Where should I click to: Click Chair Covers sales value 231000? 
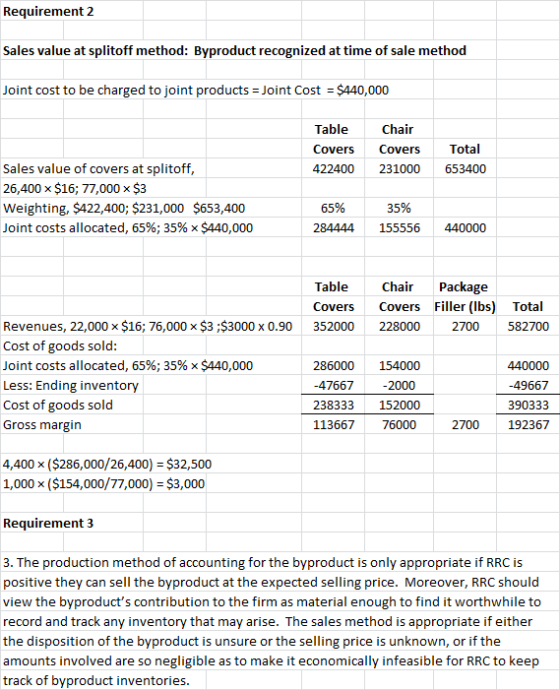[x=399, y=169]
